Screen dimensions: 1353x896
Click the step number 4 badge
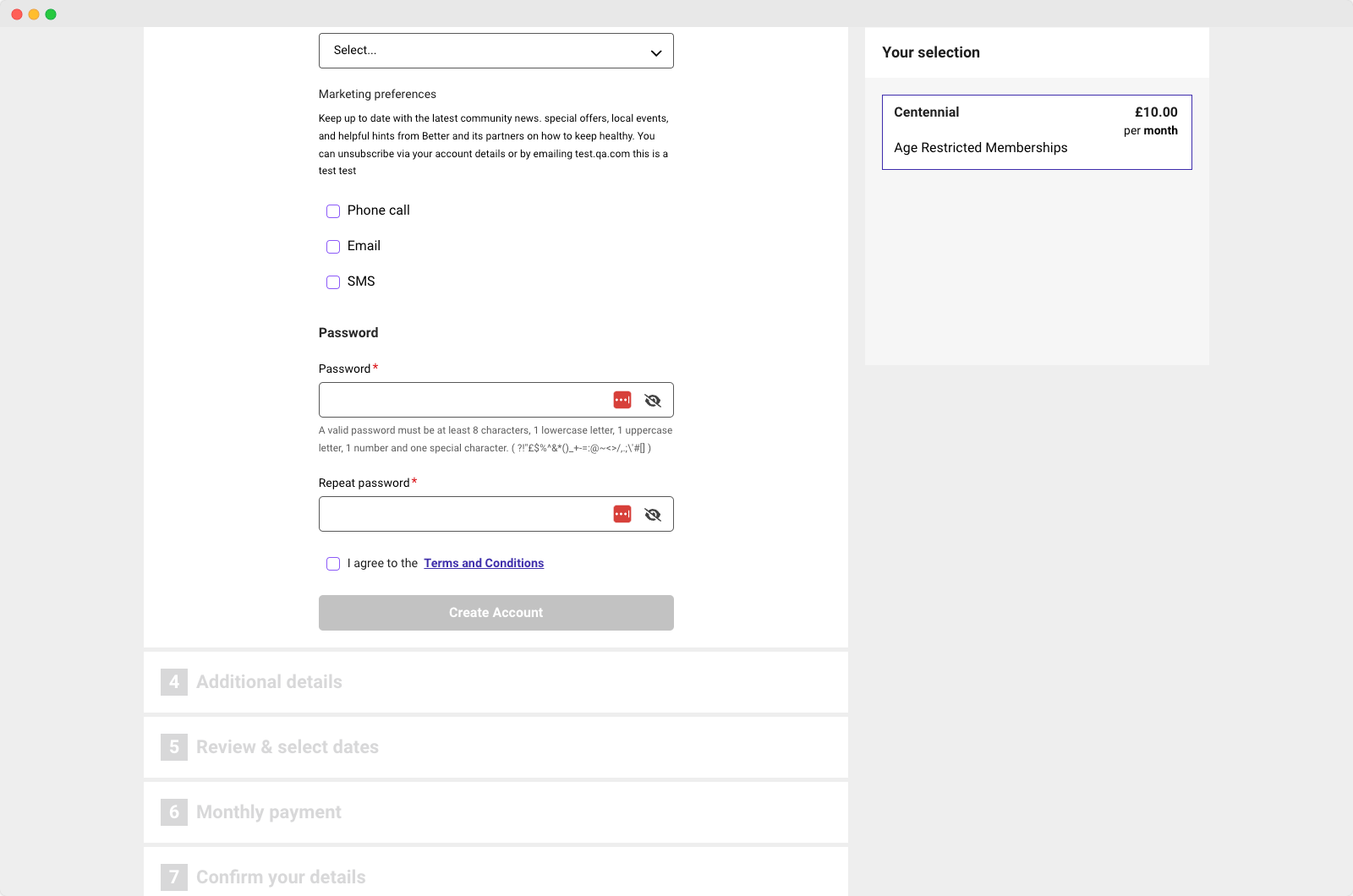[x=174, y=682]
